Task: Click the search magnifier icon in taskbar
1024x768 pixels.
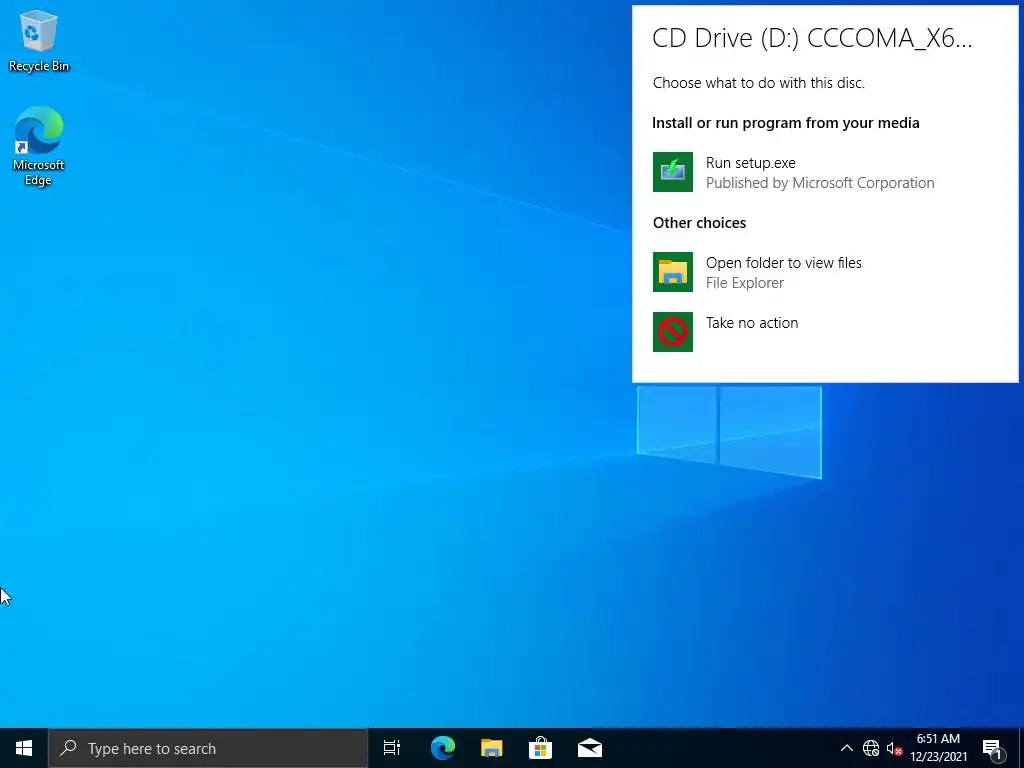Action: (x=68, y=748)
